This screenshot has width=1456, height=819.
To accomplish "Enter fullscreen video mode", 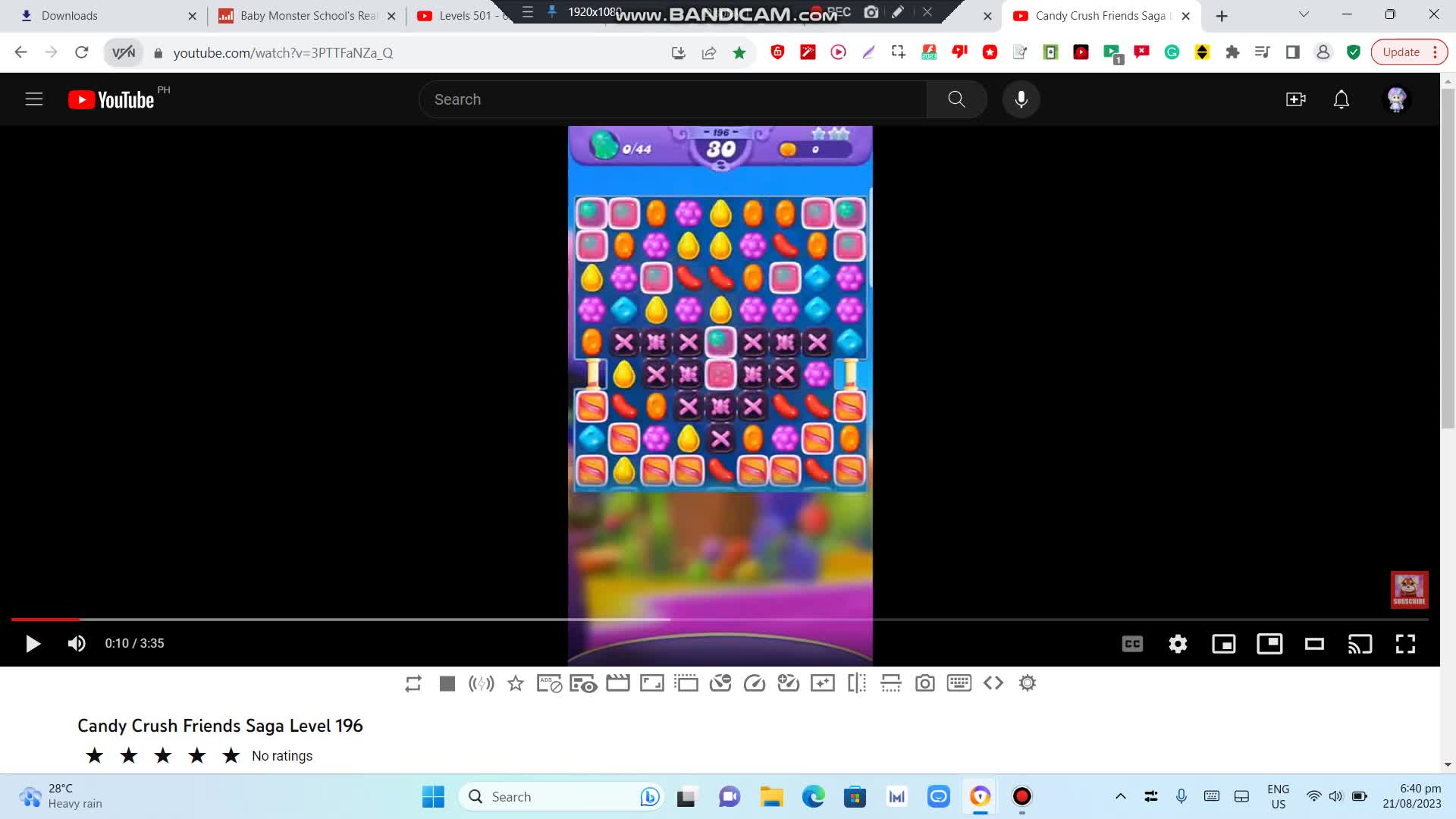I will pos(1405,644).
